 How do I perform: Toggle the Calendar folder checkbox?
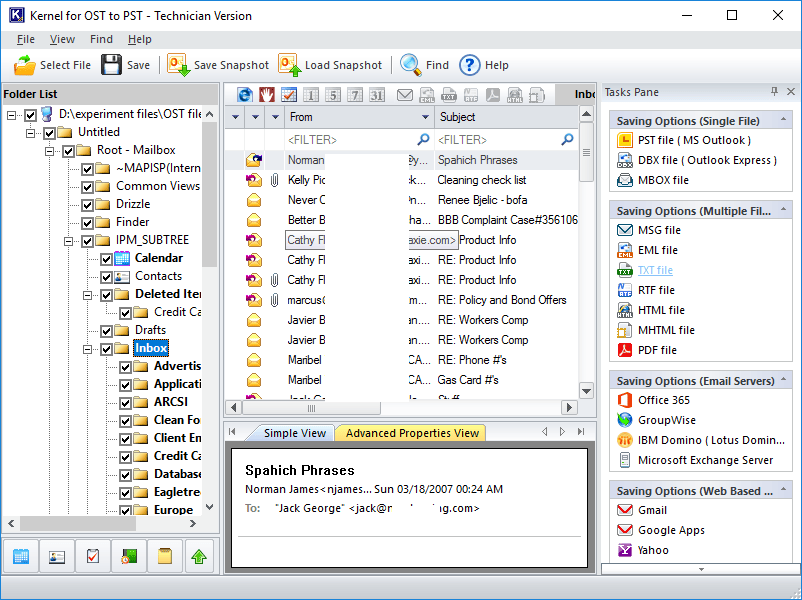coord(106,259)
